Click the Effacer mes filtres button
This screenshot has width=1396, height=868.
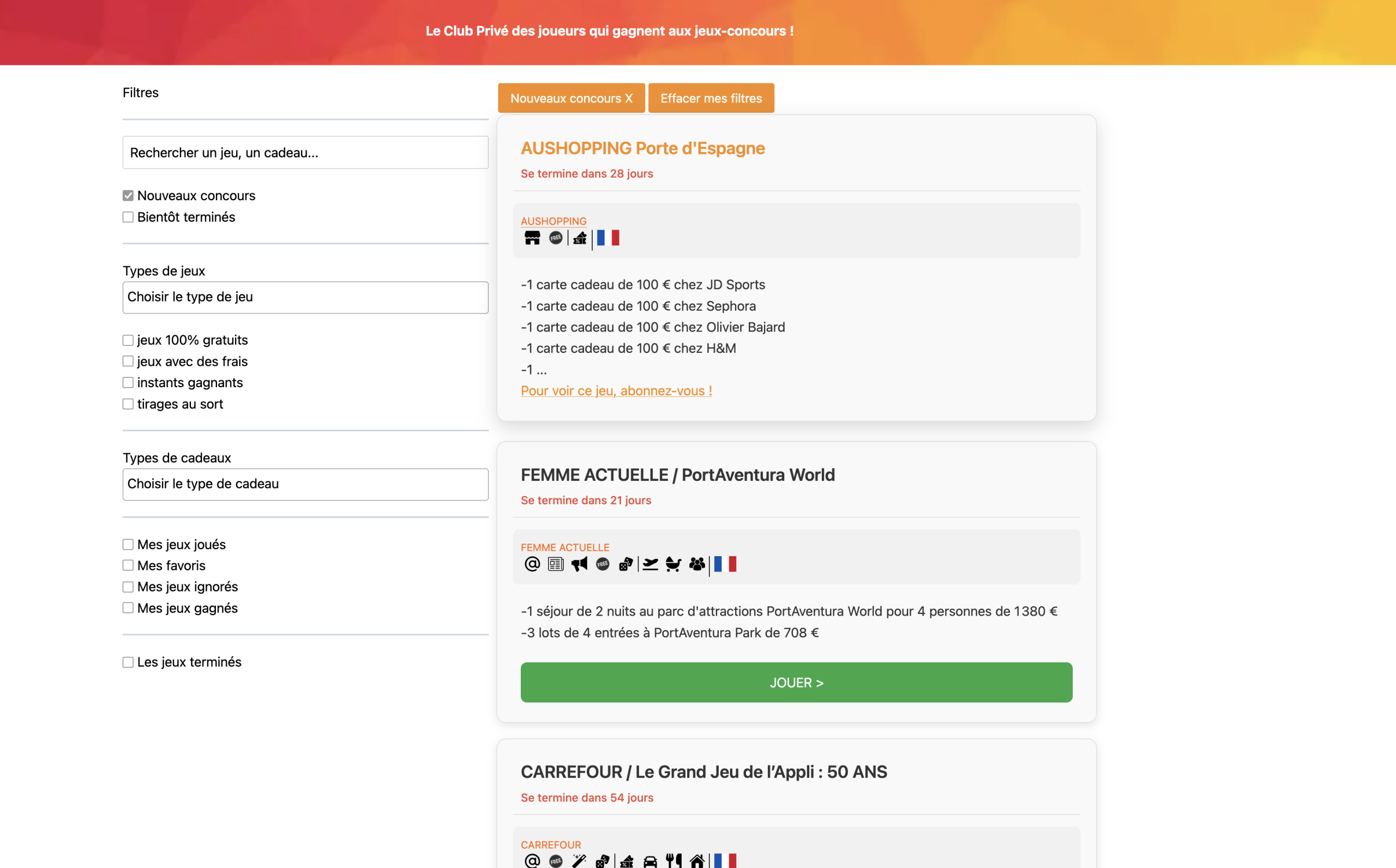coord(711,98)
